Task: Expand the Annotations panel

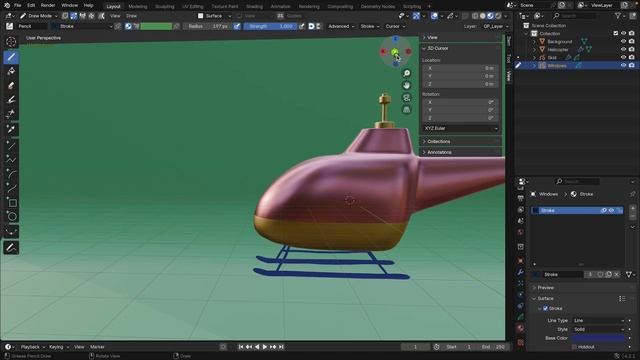Action: tap(439, 152)
